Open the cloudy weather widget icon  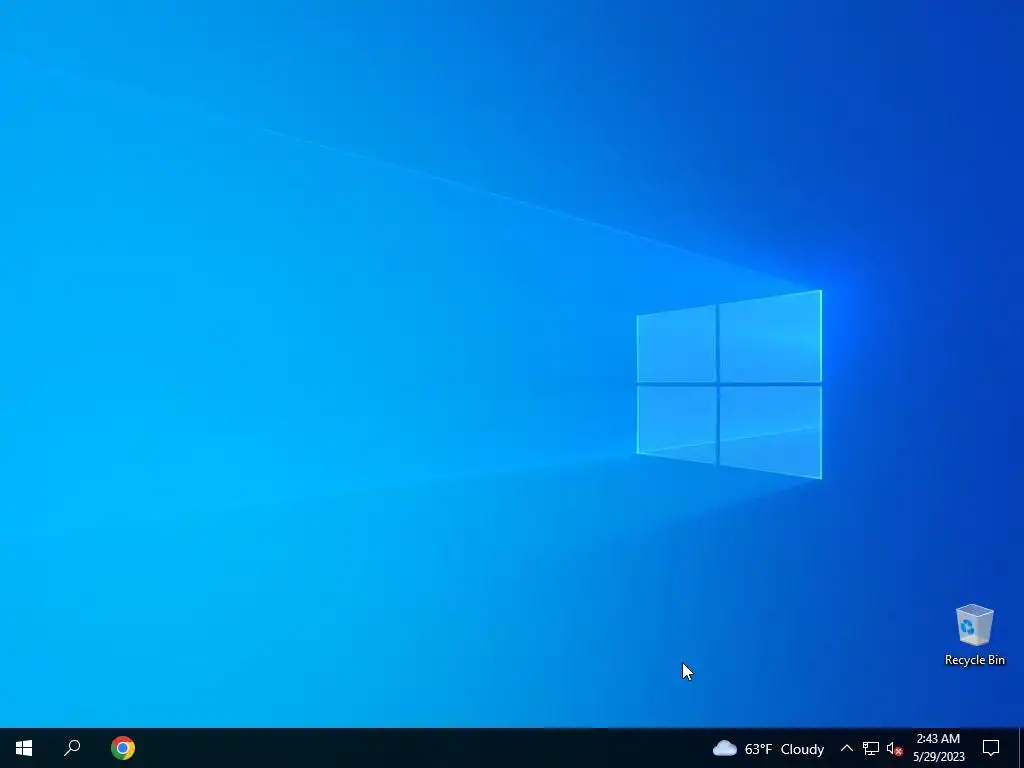click(x=724, y=748)
